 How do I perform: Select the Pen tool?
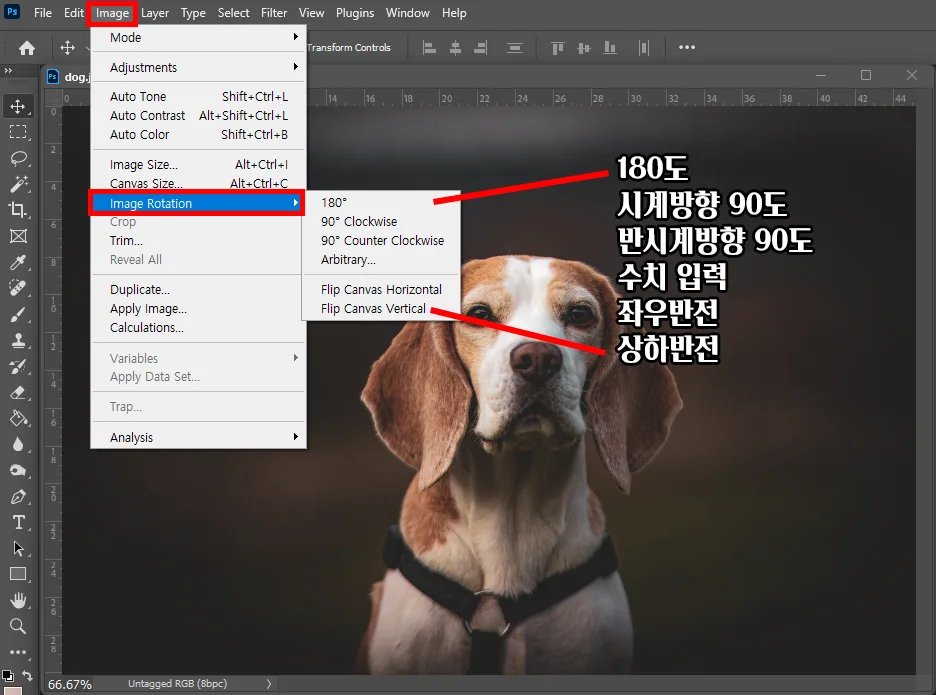click(18, 497)
